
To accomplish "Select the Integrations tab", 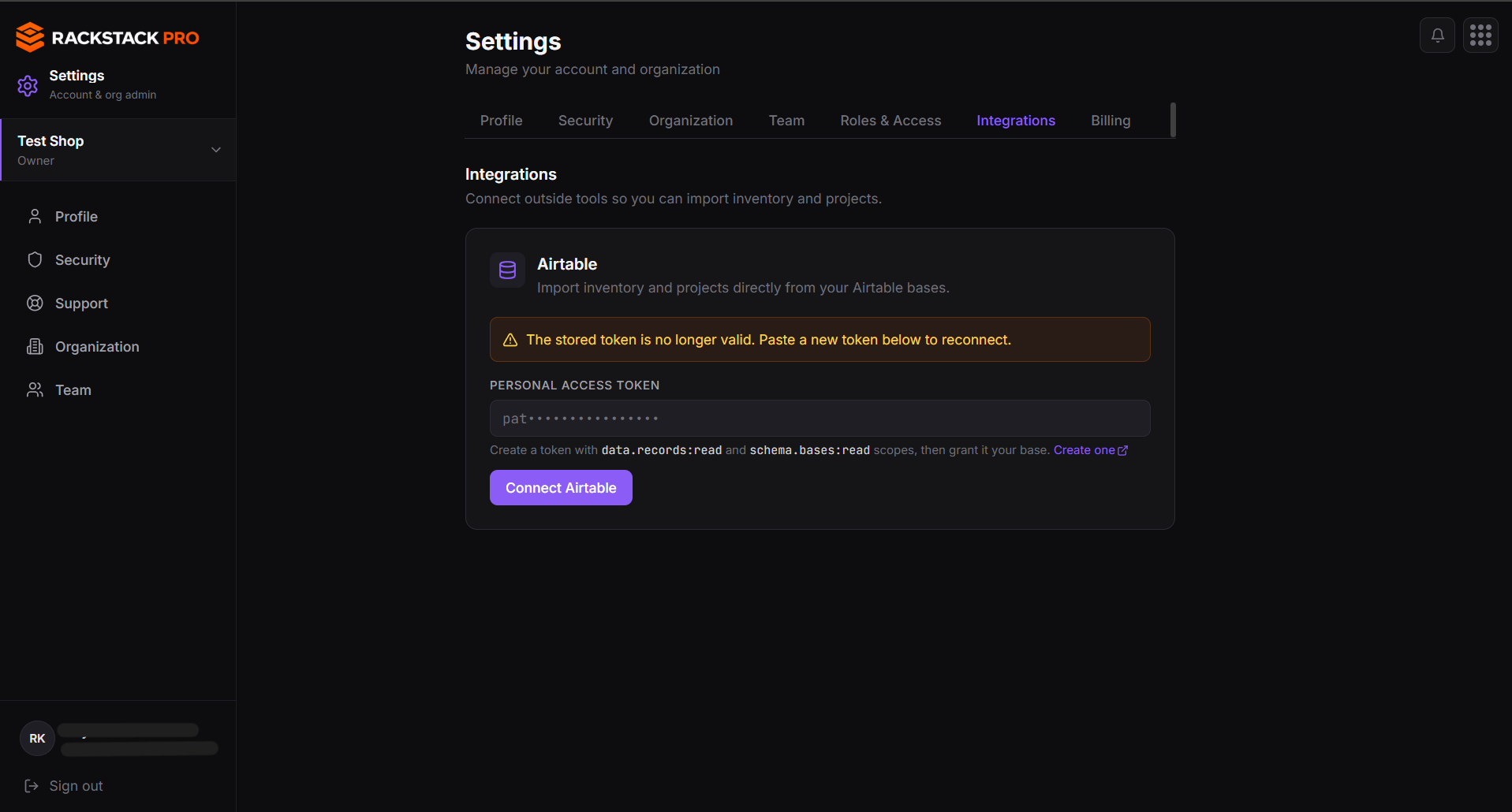I will (1015, 121).
